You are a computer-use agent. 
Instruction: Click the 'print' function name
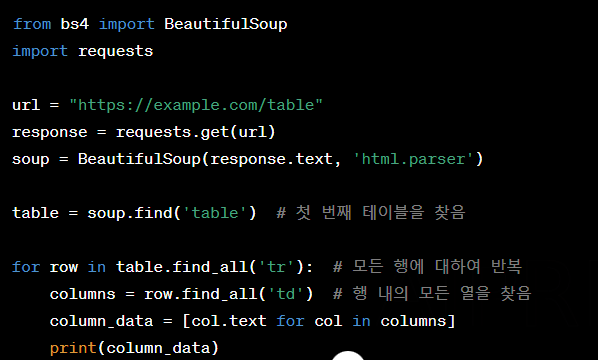[73, 348]
